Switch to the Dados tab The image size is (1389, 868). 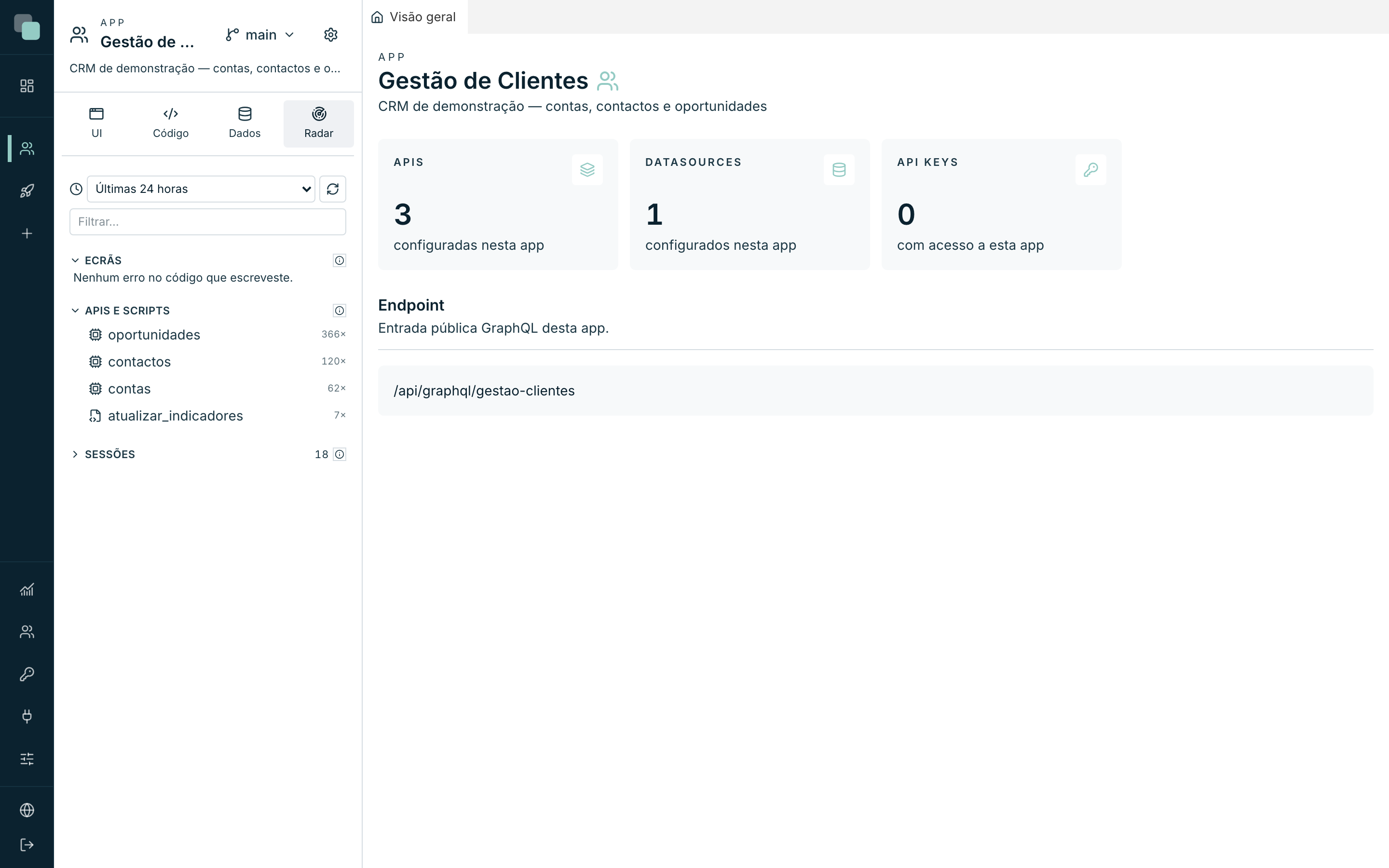pos(245,123)
